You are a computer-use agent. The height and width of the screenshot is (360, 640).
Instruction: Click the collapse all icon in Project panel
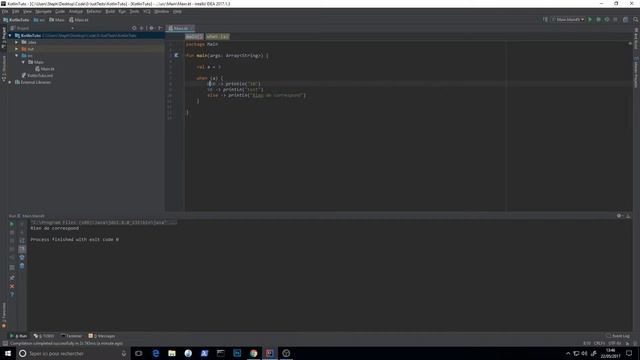[x=142, y=28]
